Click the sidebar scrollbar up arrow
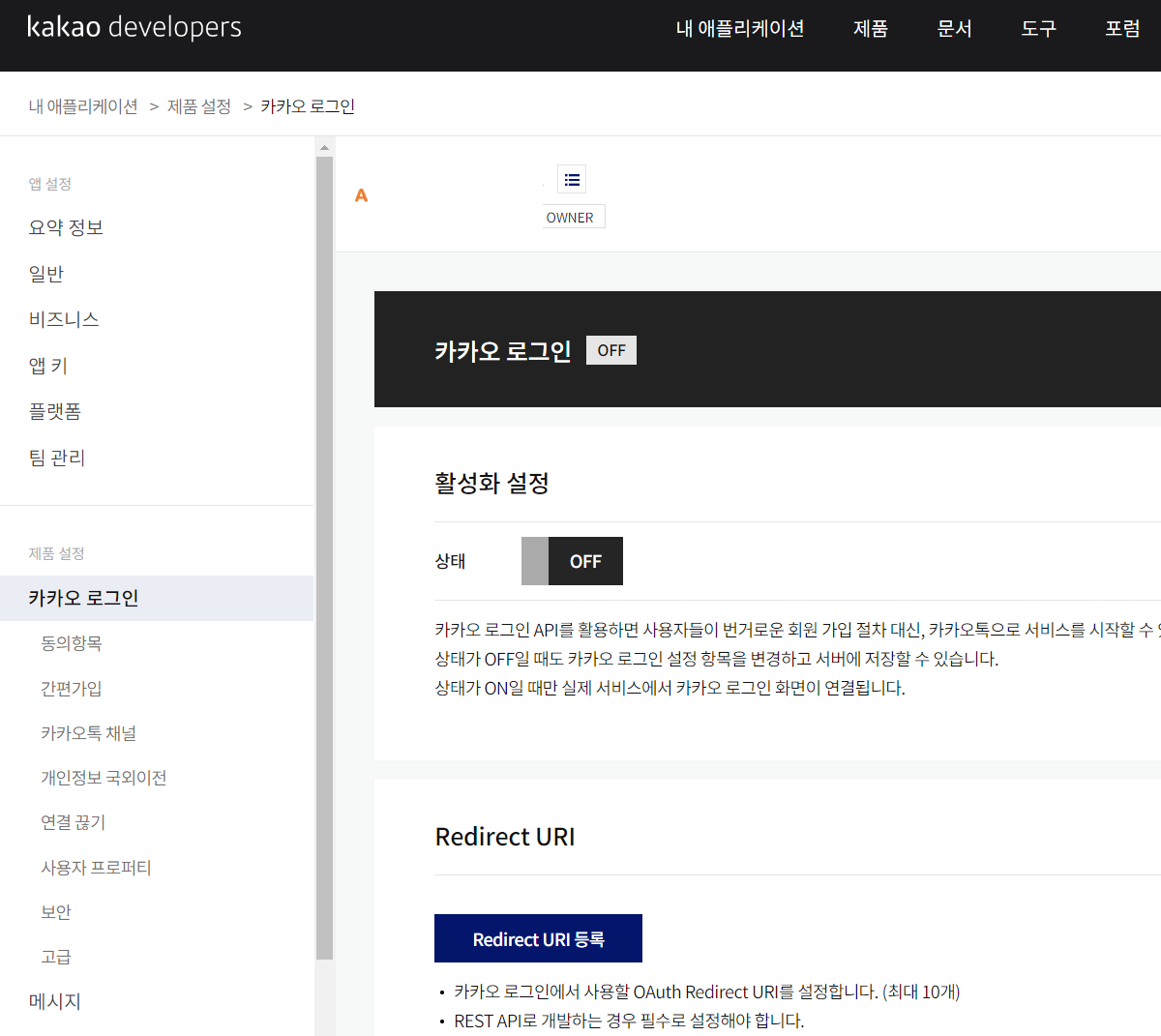 click(x=324, y=148)
